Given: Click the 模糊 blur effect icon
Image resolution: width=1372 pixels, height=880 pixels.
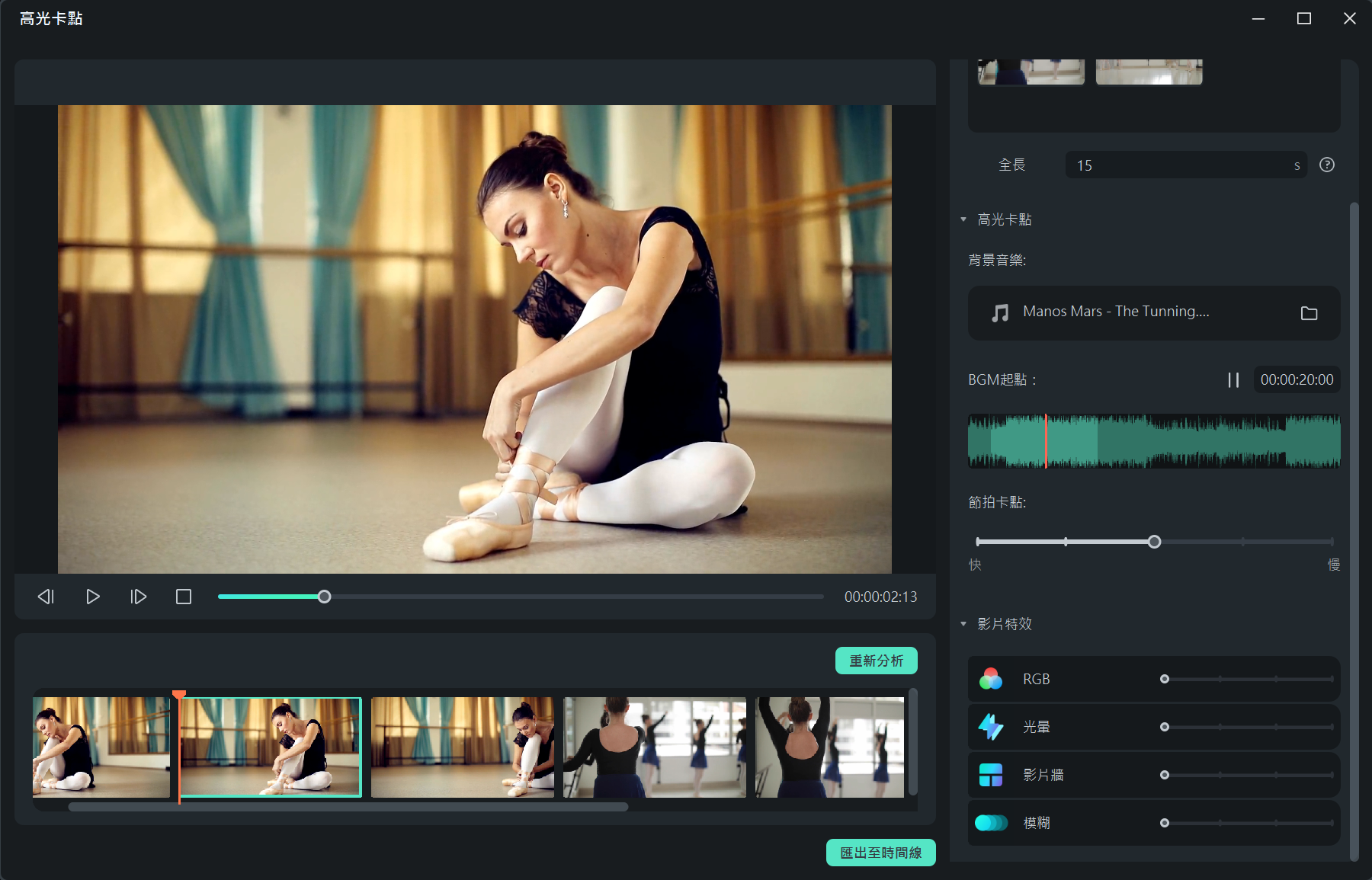Looking at the screenshot, I should 991,823.
